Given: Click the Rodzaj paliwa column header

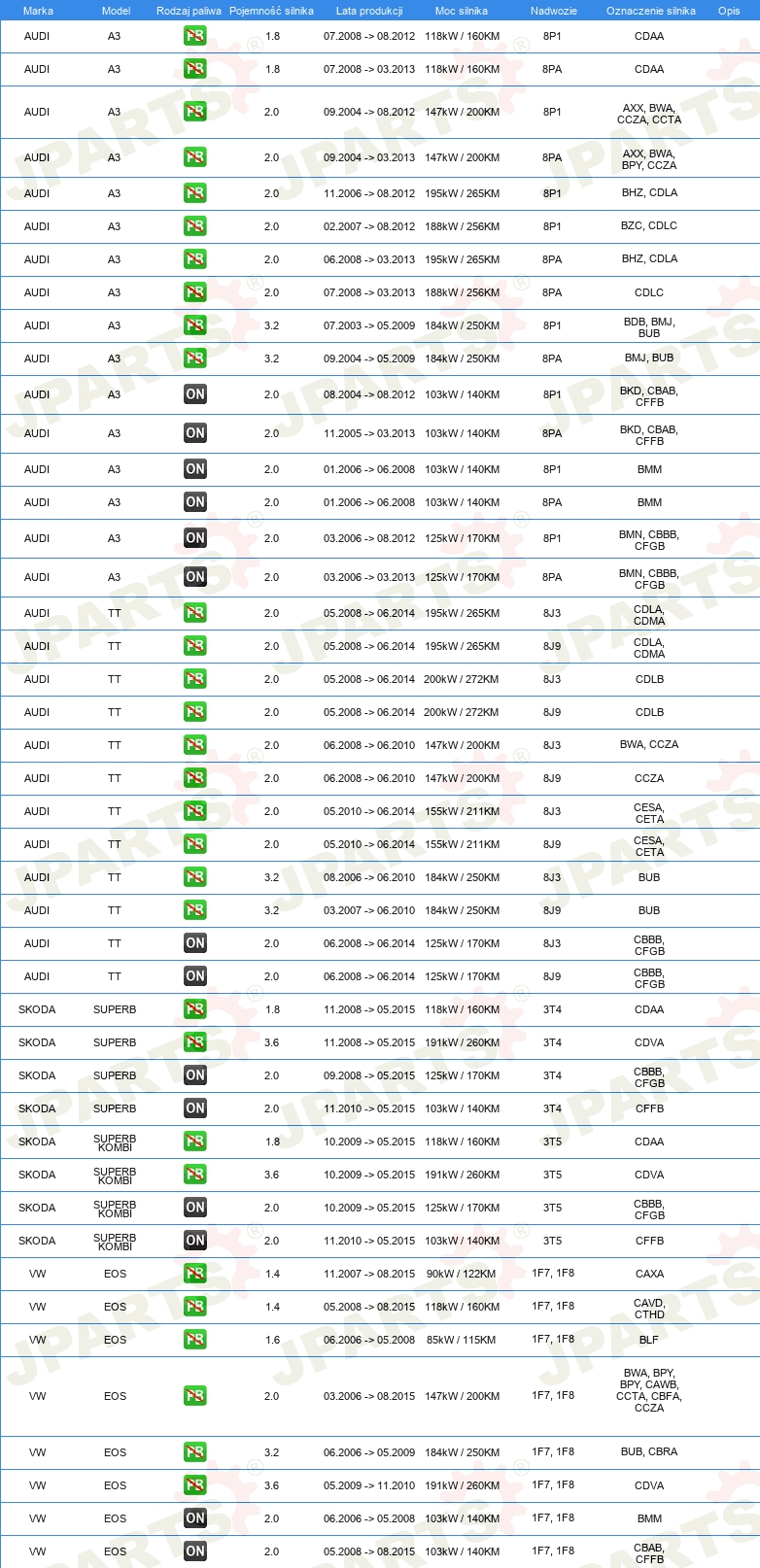Looking at the screenshot, I should coord(189,11).
